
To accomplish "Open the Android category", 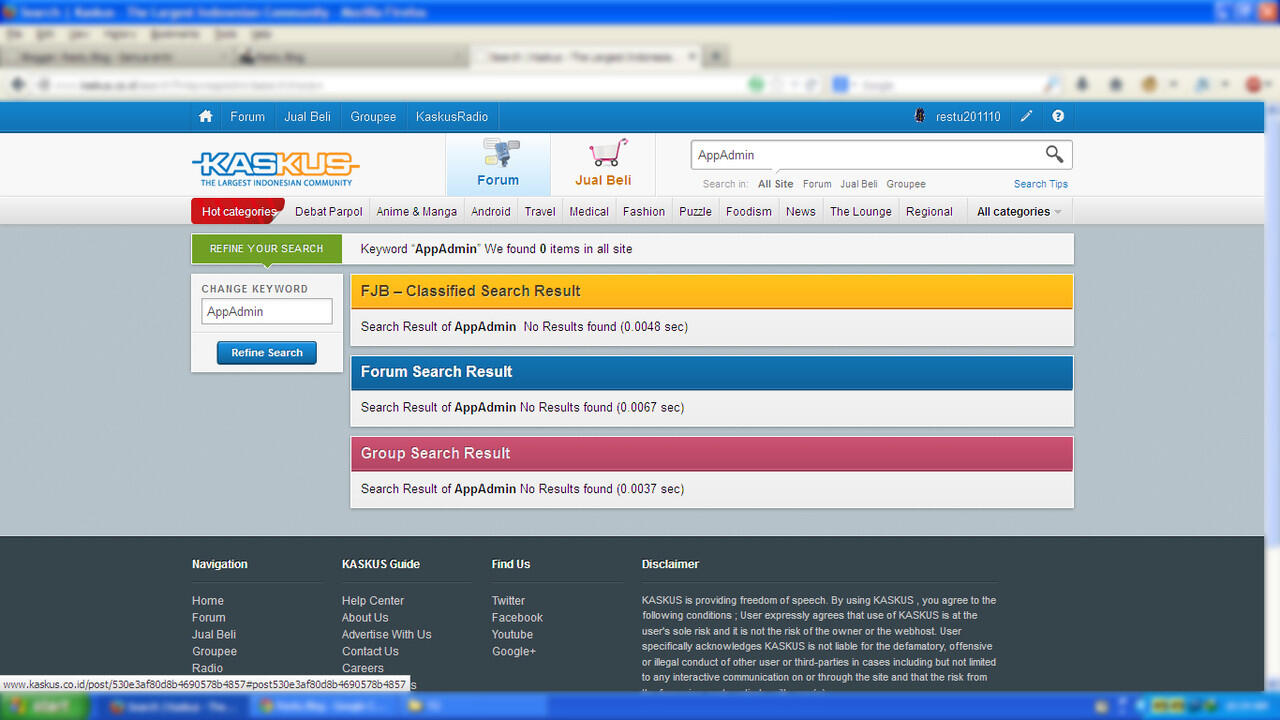I will pyautogui.click(x=491, y=212).
